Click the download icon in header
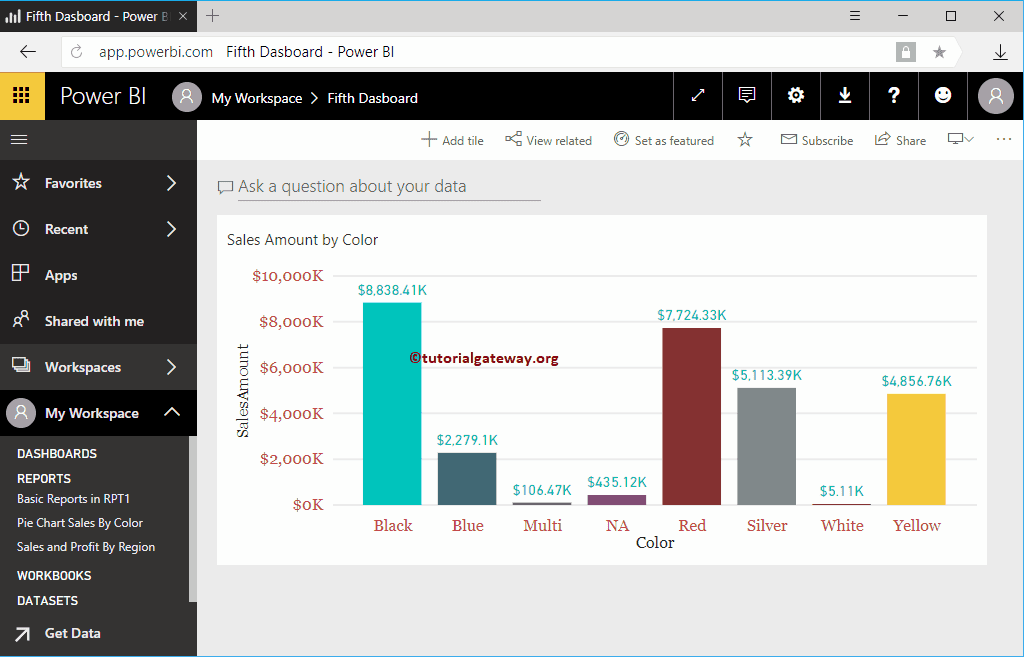1024x657 pixels. pyautogui.click(x=845, y=96)
